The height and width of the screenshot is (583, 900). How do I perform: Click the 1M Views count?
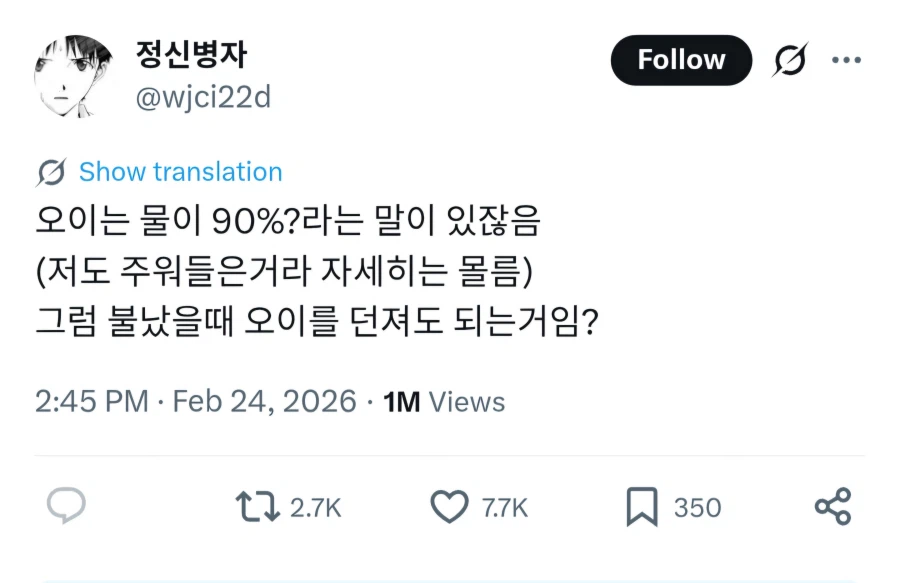(x=445, y=402)
